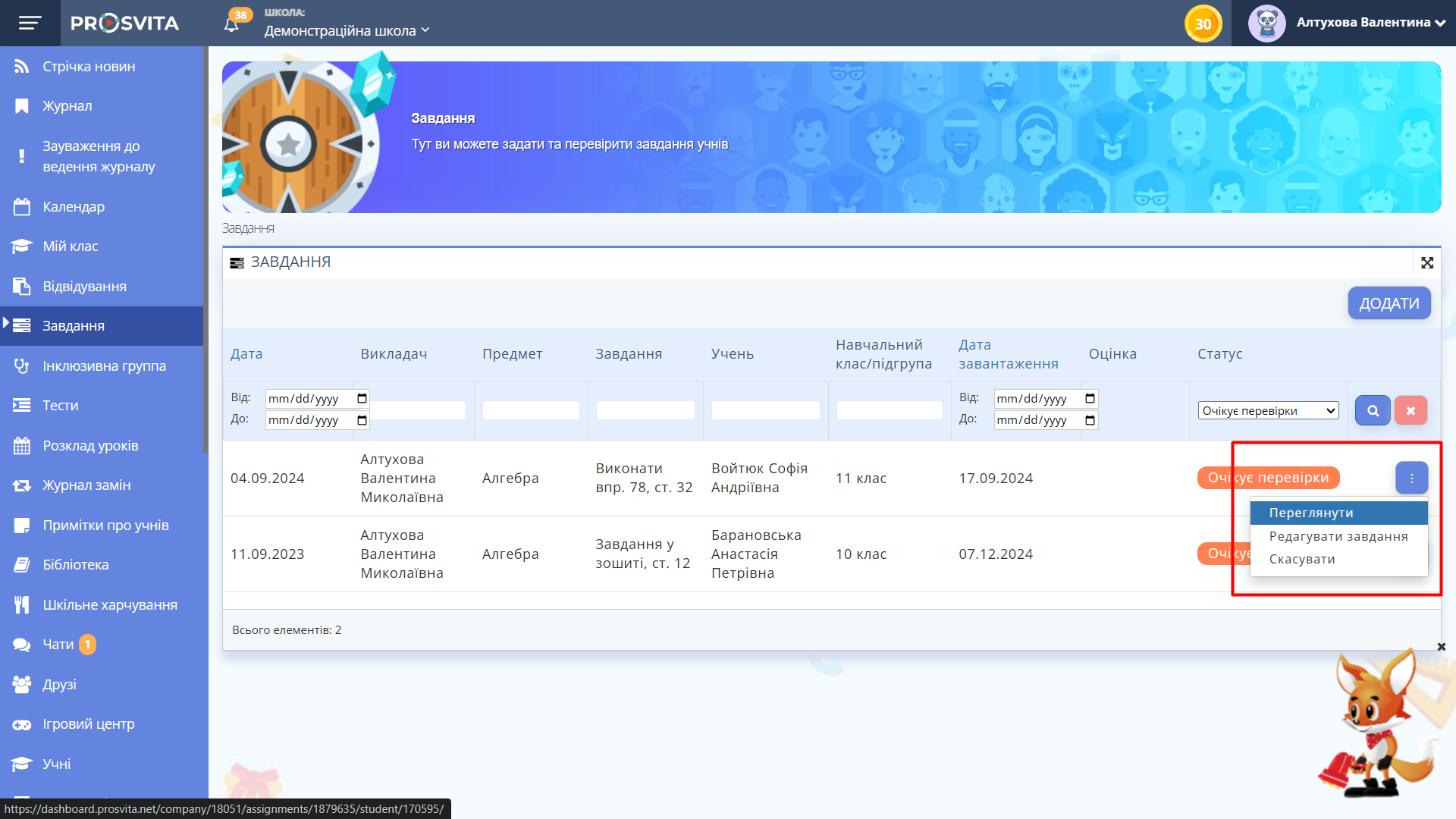Click the ДОДАТИ button
Image resolution: width=1456 pixels, height=819 pixels.
[x=1389, y=303]
